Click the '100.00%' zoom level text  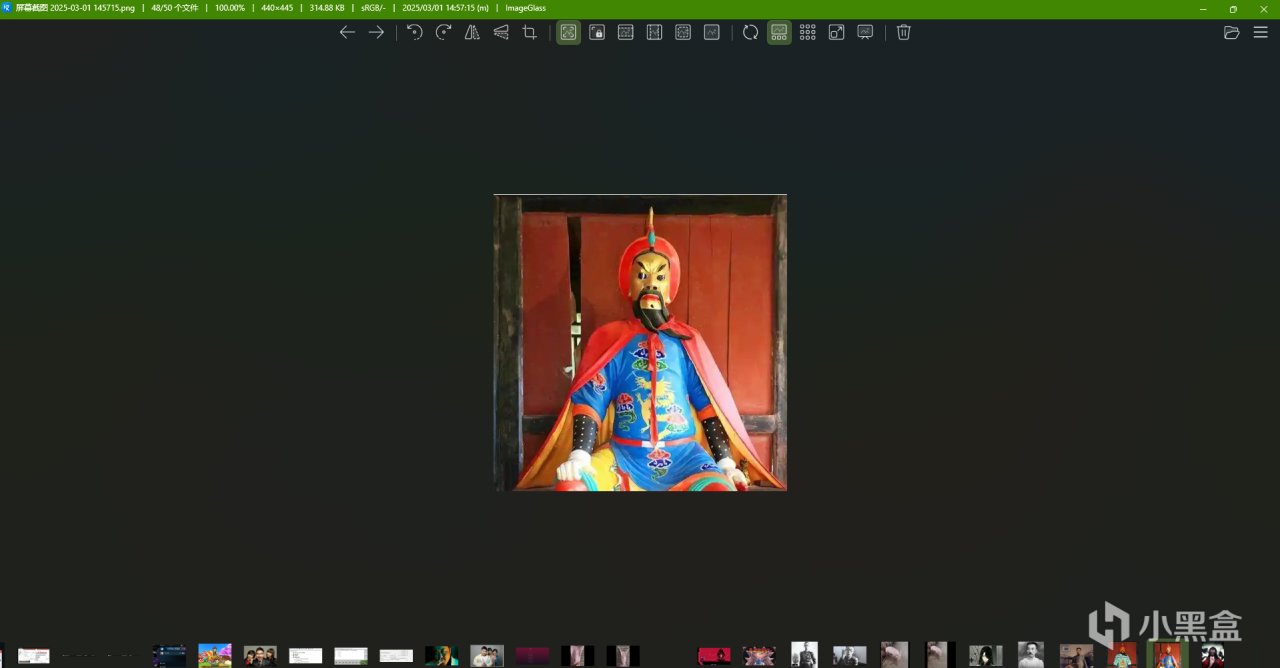230,8
